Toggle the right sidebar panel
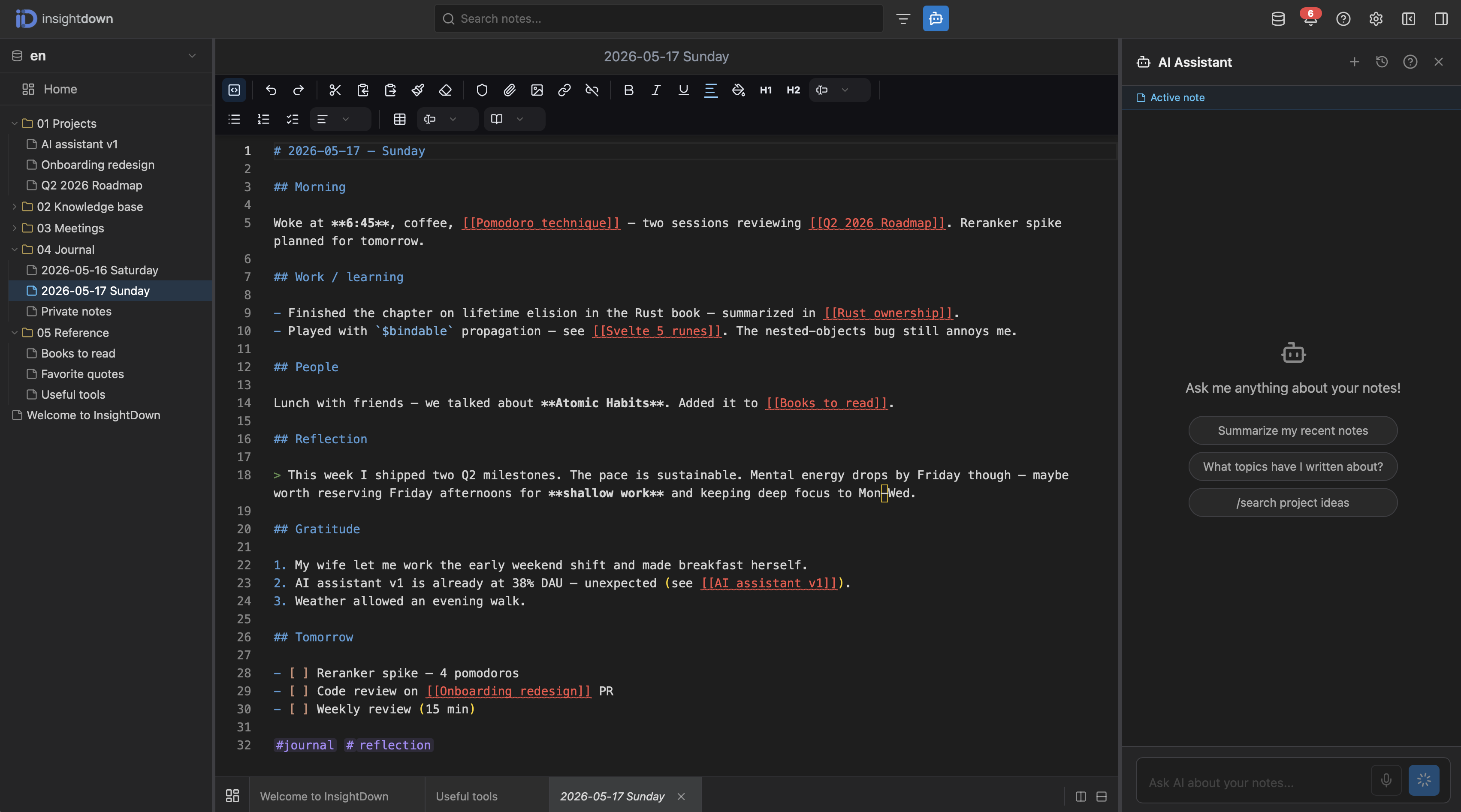The height and width of the screenshot is (812, 1461). [1441, 19]
